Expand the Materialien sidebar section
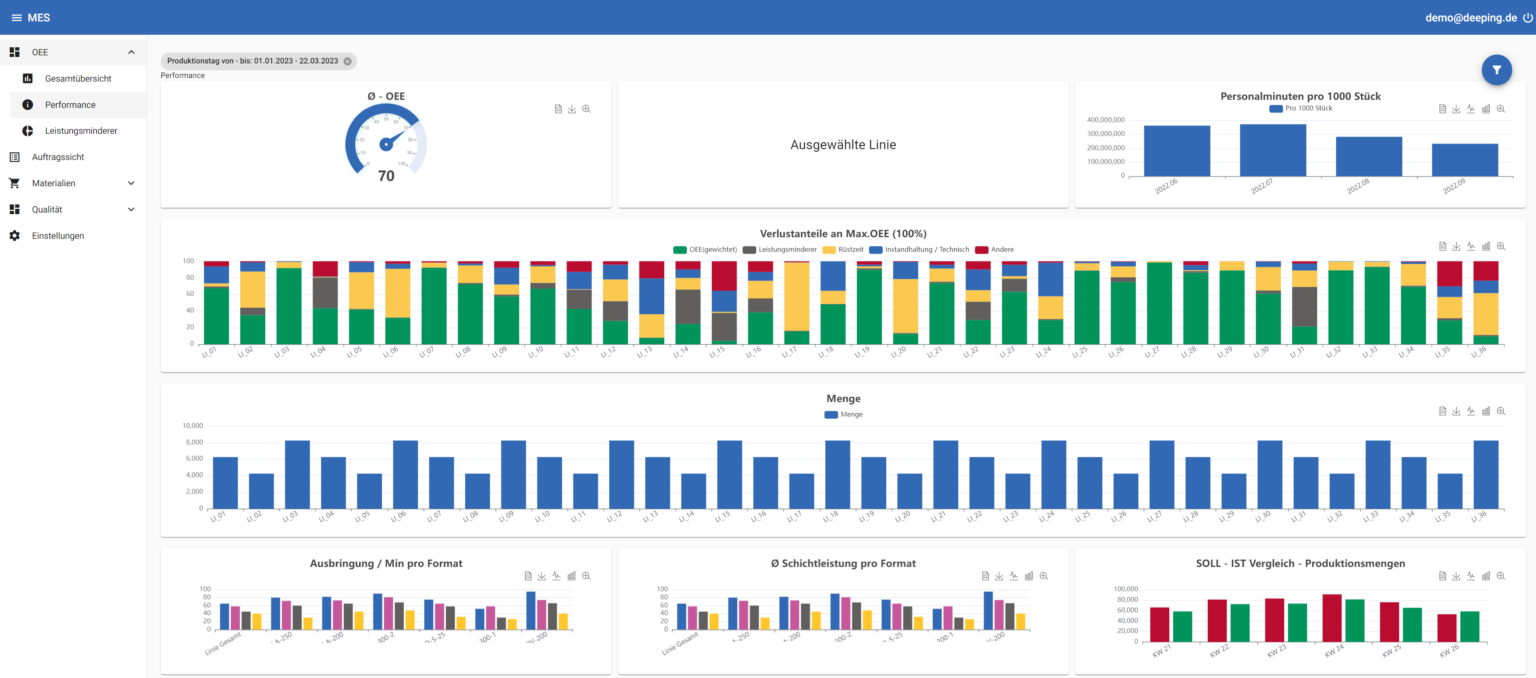Screen dimensions: 1536x678 [131, 183]
